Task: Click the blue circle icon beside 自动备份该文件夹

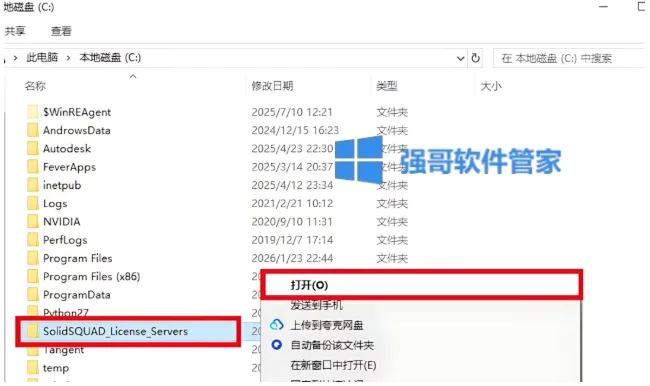Action: (276, 345)
